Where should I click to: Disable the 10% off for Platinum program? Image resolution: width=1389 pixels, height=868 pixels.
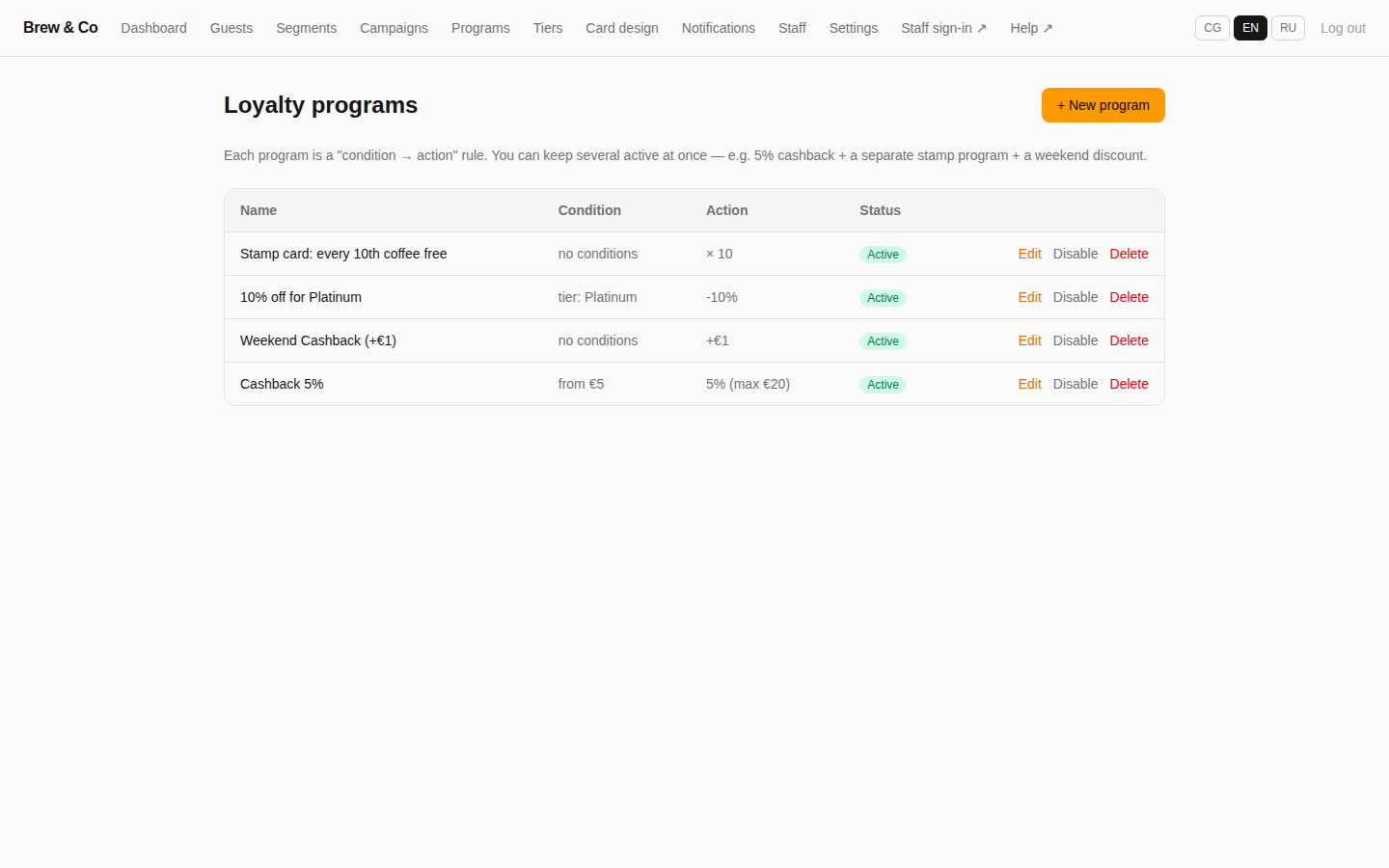pyautogui.click(x=1076, y=297)
